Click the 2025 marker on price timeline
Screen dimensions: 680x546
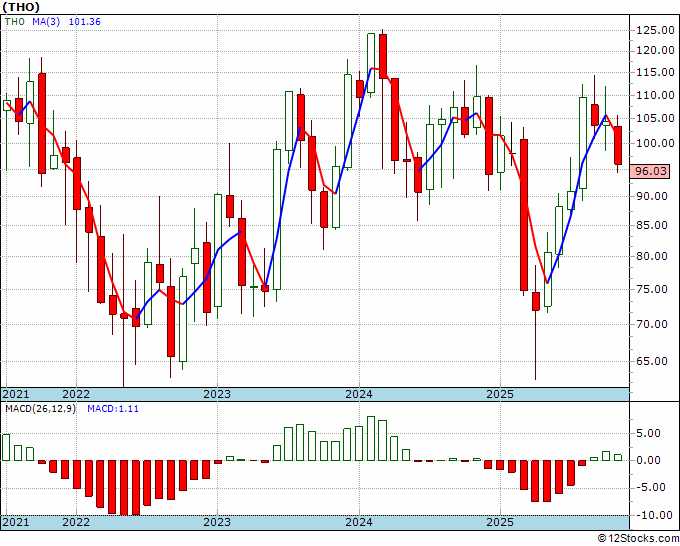coord(500,394)
